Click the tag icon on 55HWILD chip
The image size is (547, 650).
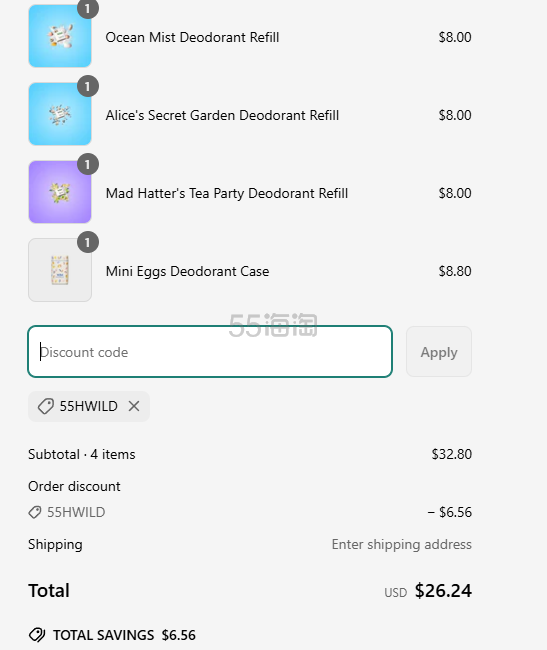46,406
